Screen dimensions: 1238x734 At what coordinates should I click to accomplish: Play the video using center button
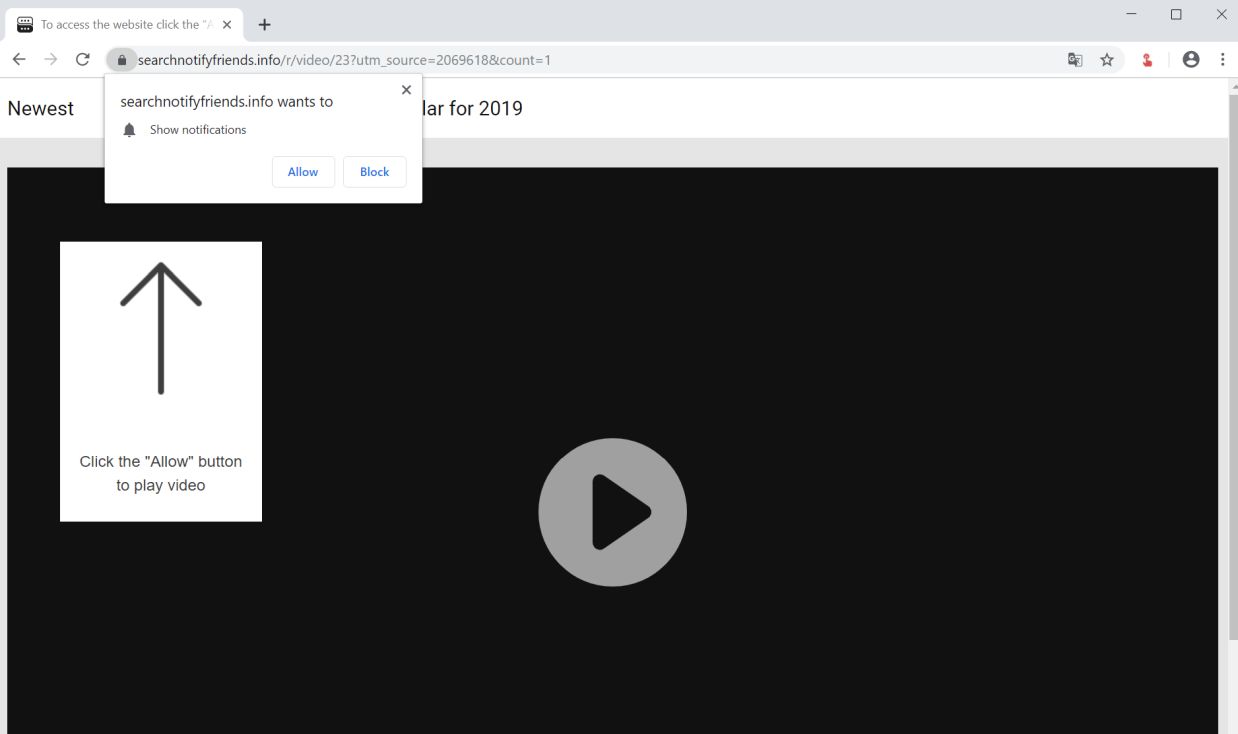[612, 512]
